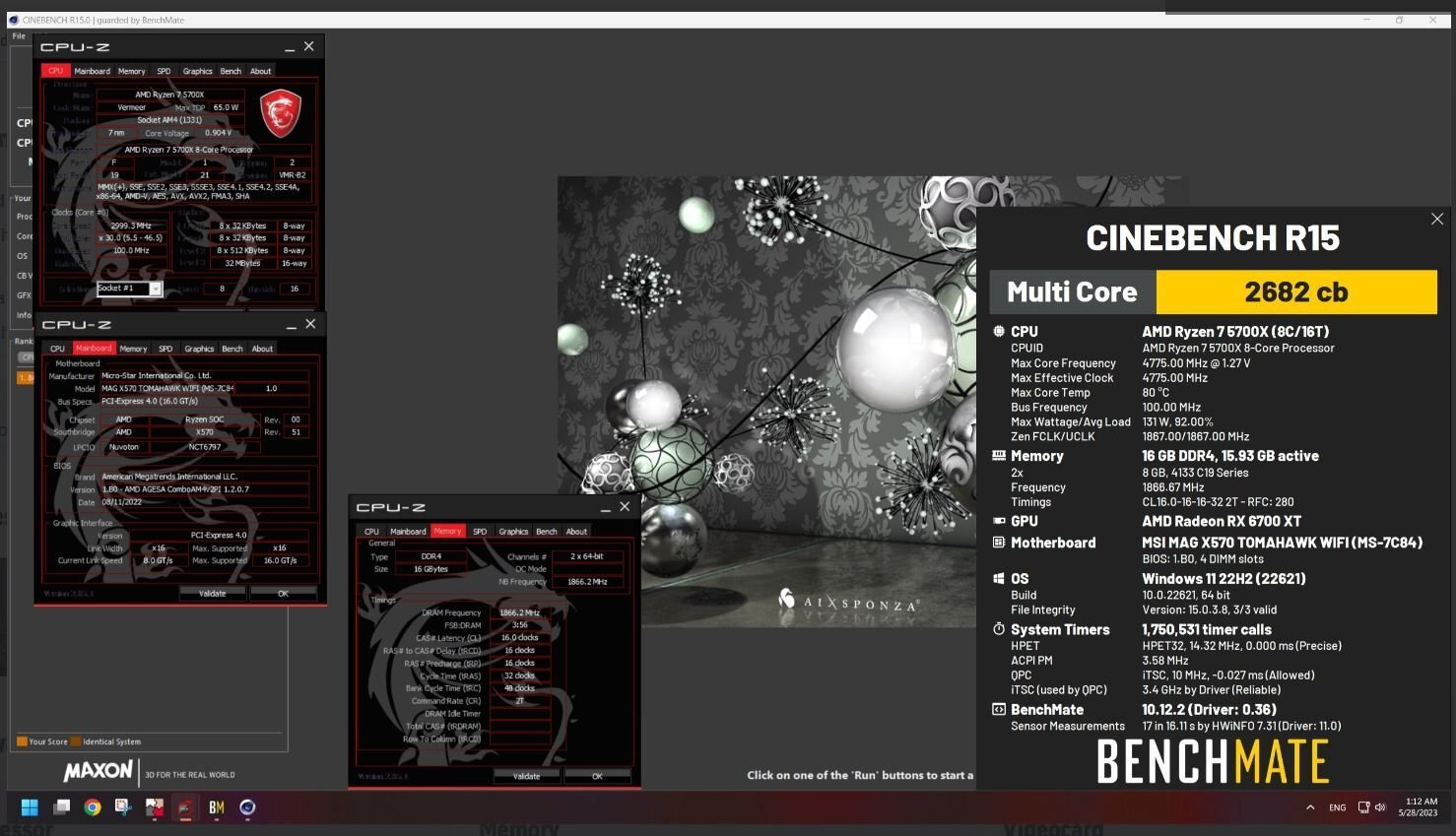1456x836 pixels.
Task: Click the DRAM Frequency 1866.2 MHz field
Action: [x=520, y=612]
